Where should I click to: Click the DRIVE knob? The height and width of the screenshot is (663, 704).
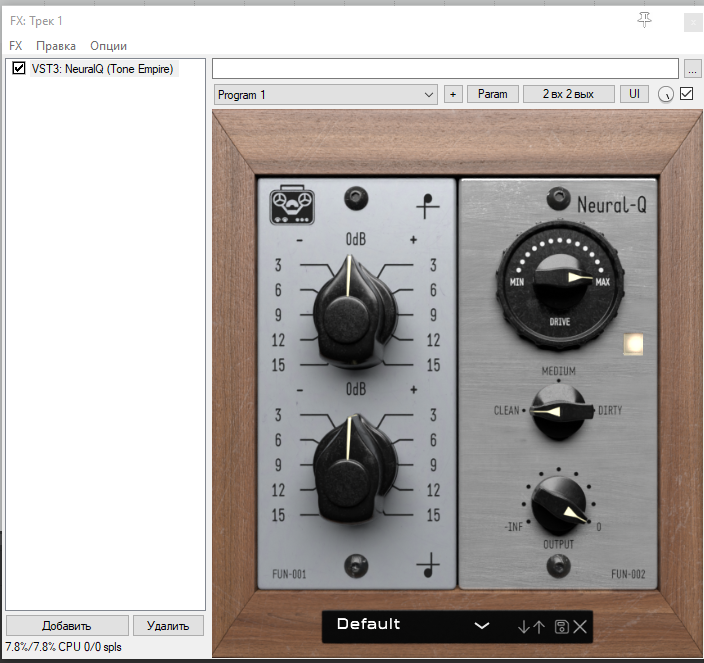coord(560,284)
